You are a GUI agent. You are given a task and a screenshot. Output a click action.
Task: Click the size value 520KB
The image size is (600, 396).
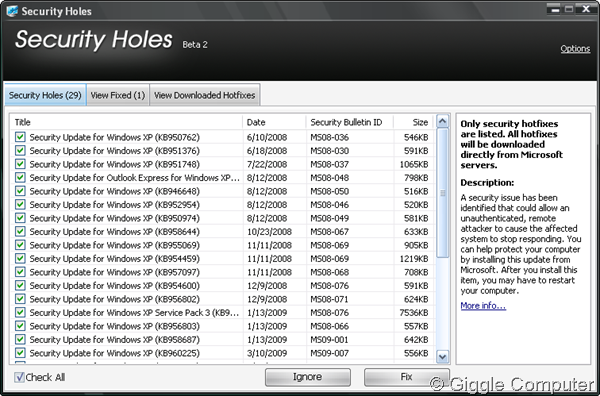pos(416,204)
